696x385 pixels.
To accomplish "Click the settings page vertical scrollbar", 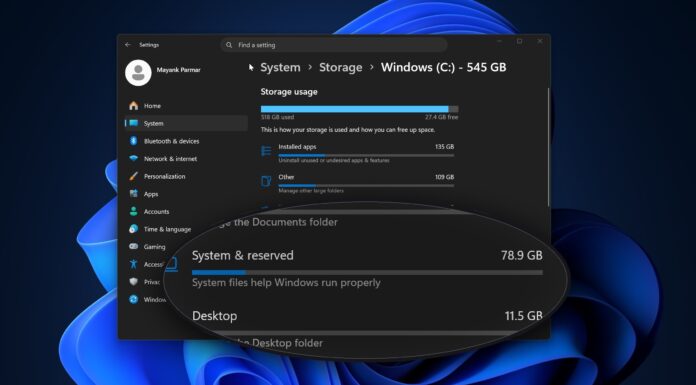I will [549, 147].
